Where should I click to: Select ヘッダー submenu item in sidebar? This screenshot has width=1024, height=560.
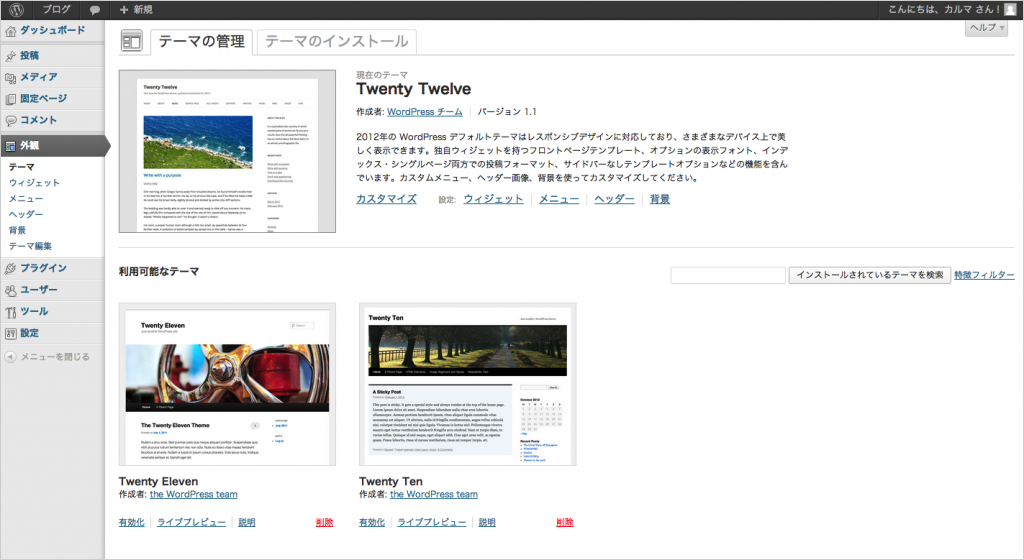point(25,214)
